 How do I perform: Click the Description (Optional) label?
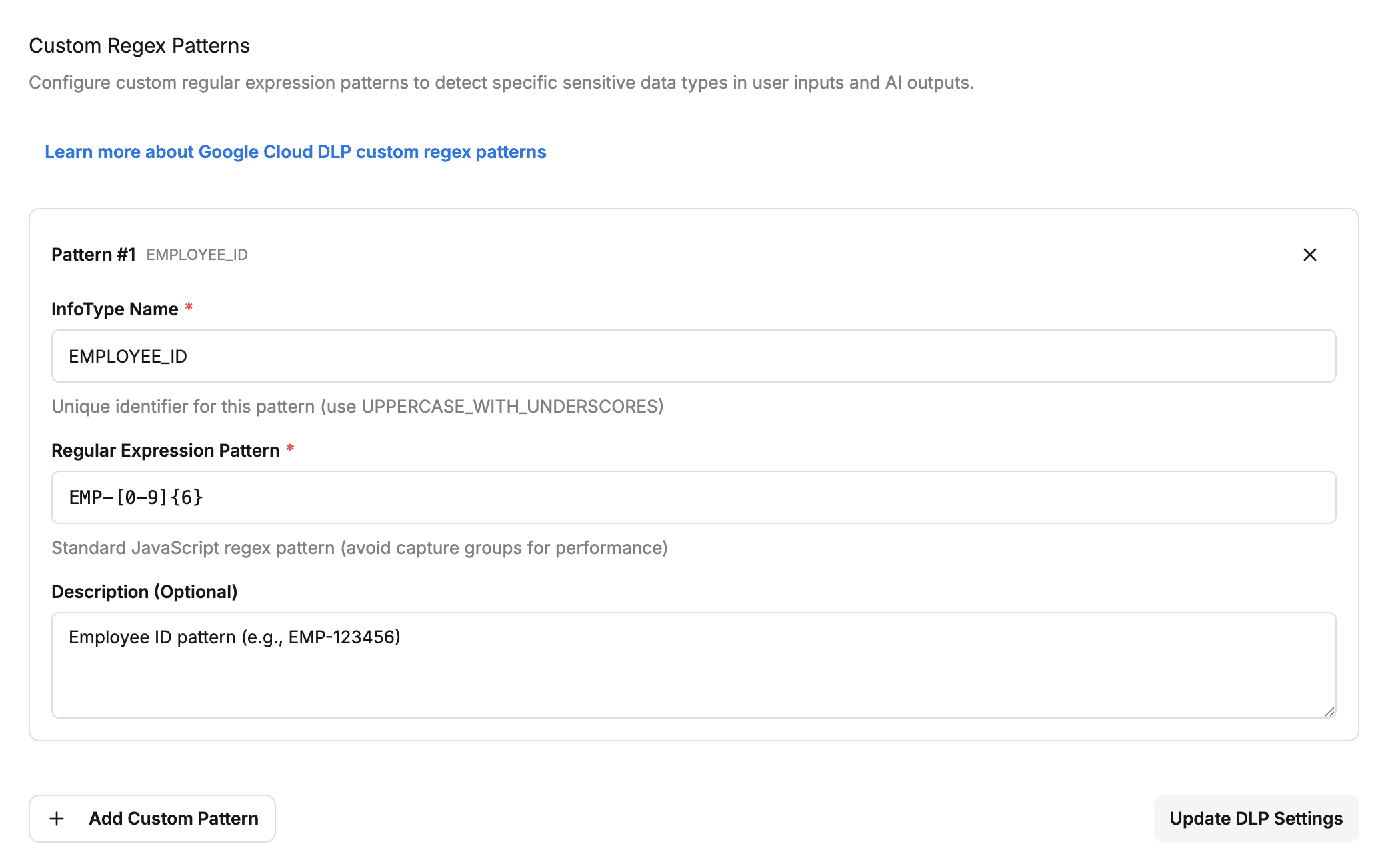145,591
